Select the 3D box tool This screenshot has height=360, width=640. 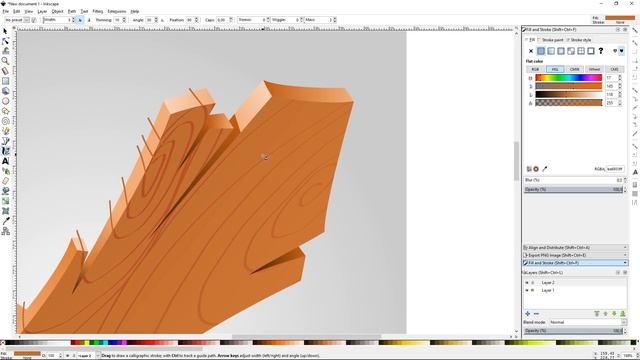[5, 91]
